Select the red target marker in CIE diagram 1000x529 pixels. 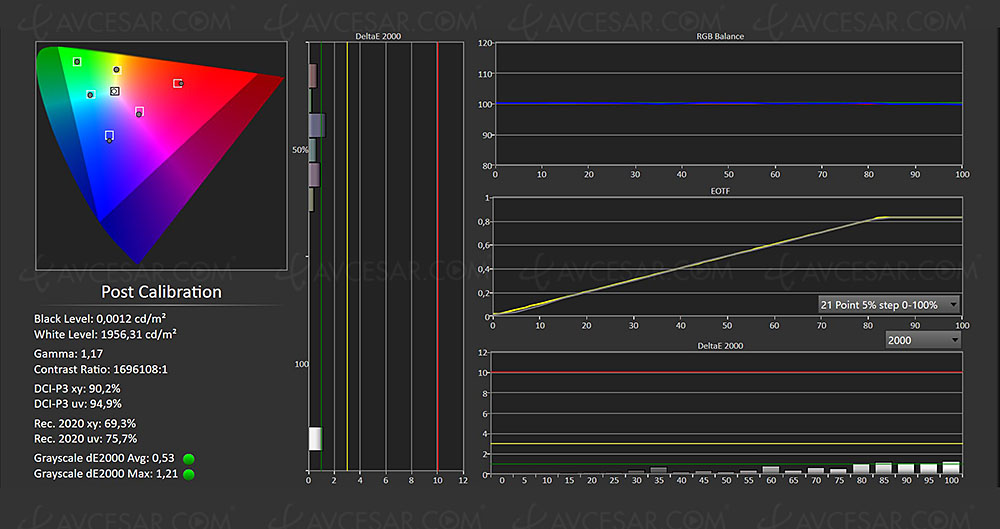click(x=178, y=83)
